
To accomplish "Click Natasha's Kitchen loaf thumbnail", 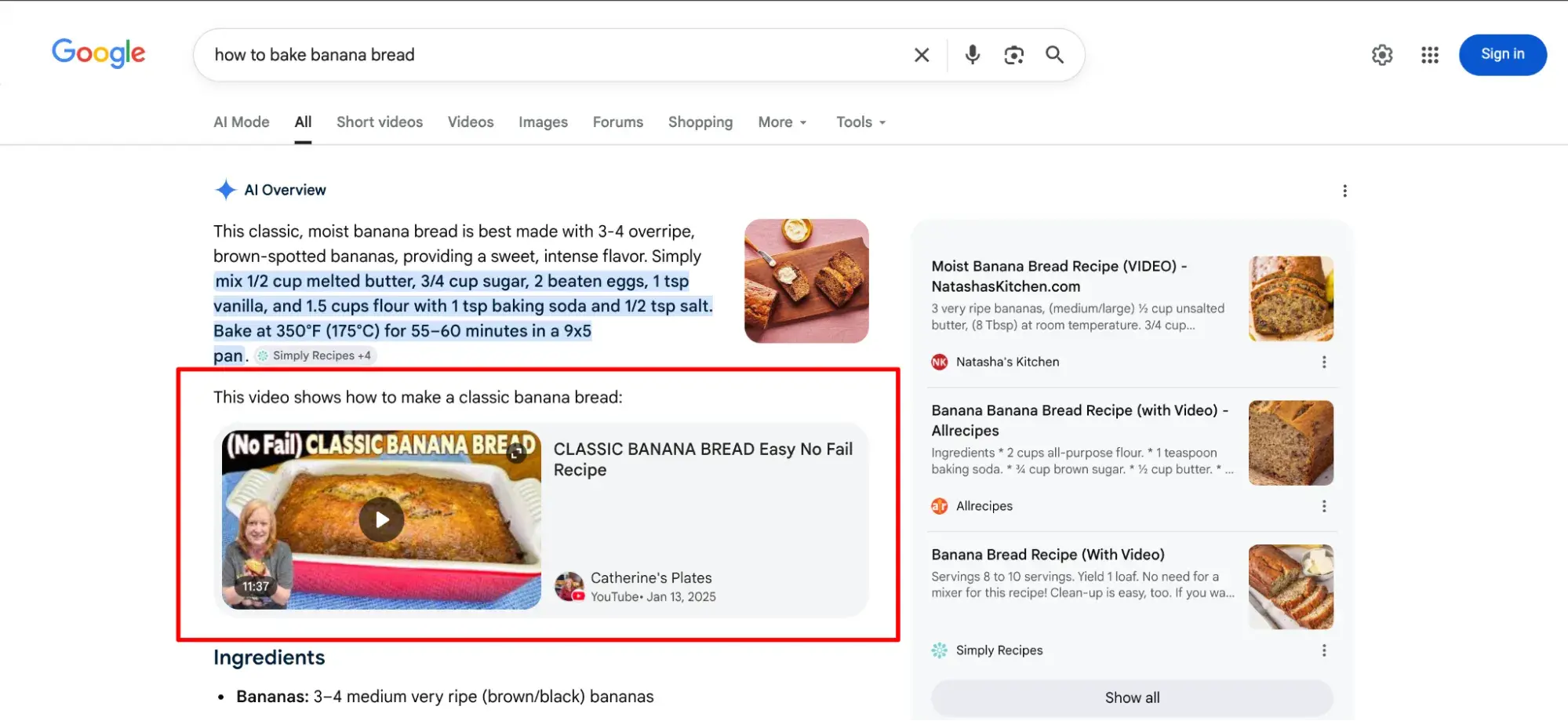I will click(1291, 298).
